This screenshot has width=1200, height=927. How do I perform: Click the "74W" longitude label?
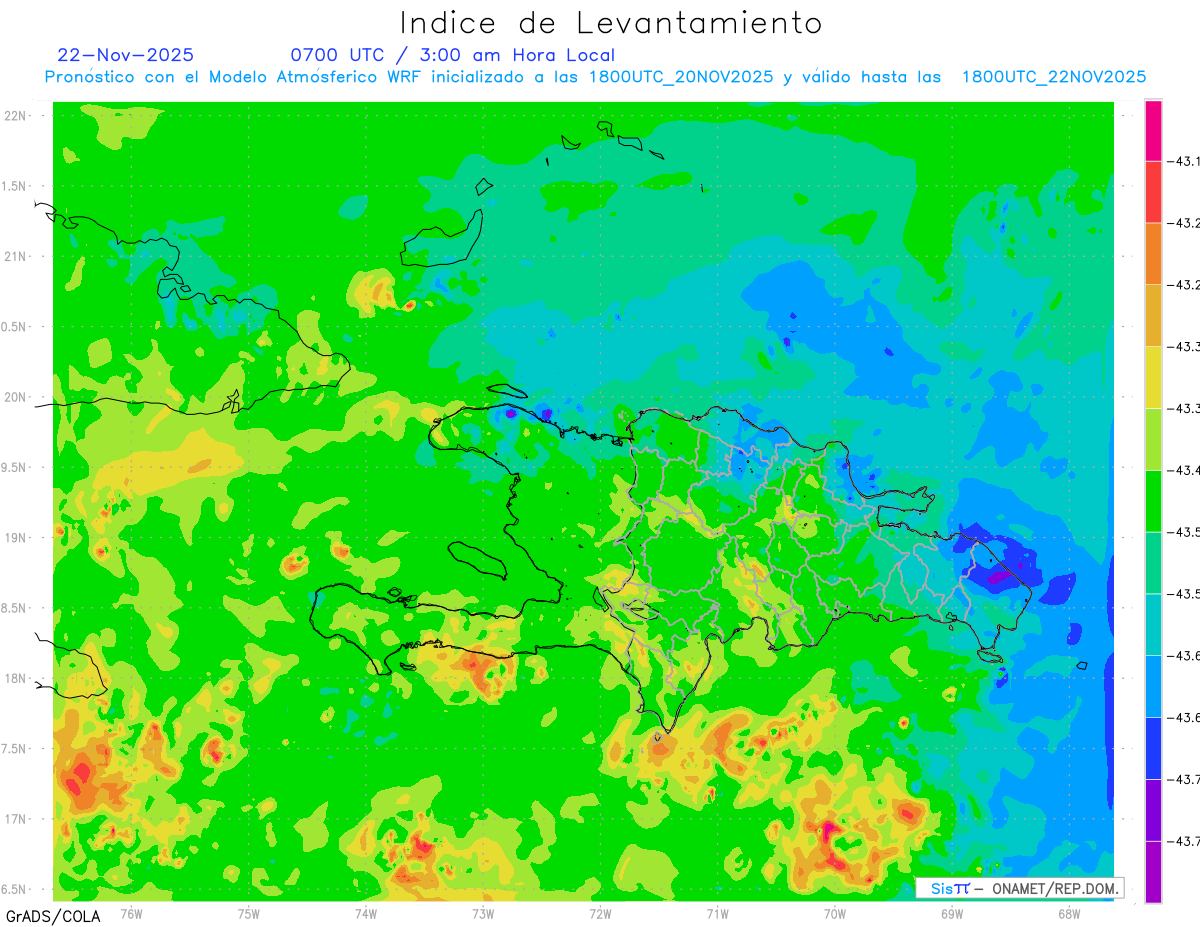366,913
